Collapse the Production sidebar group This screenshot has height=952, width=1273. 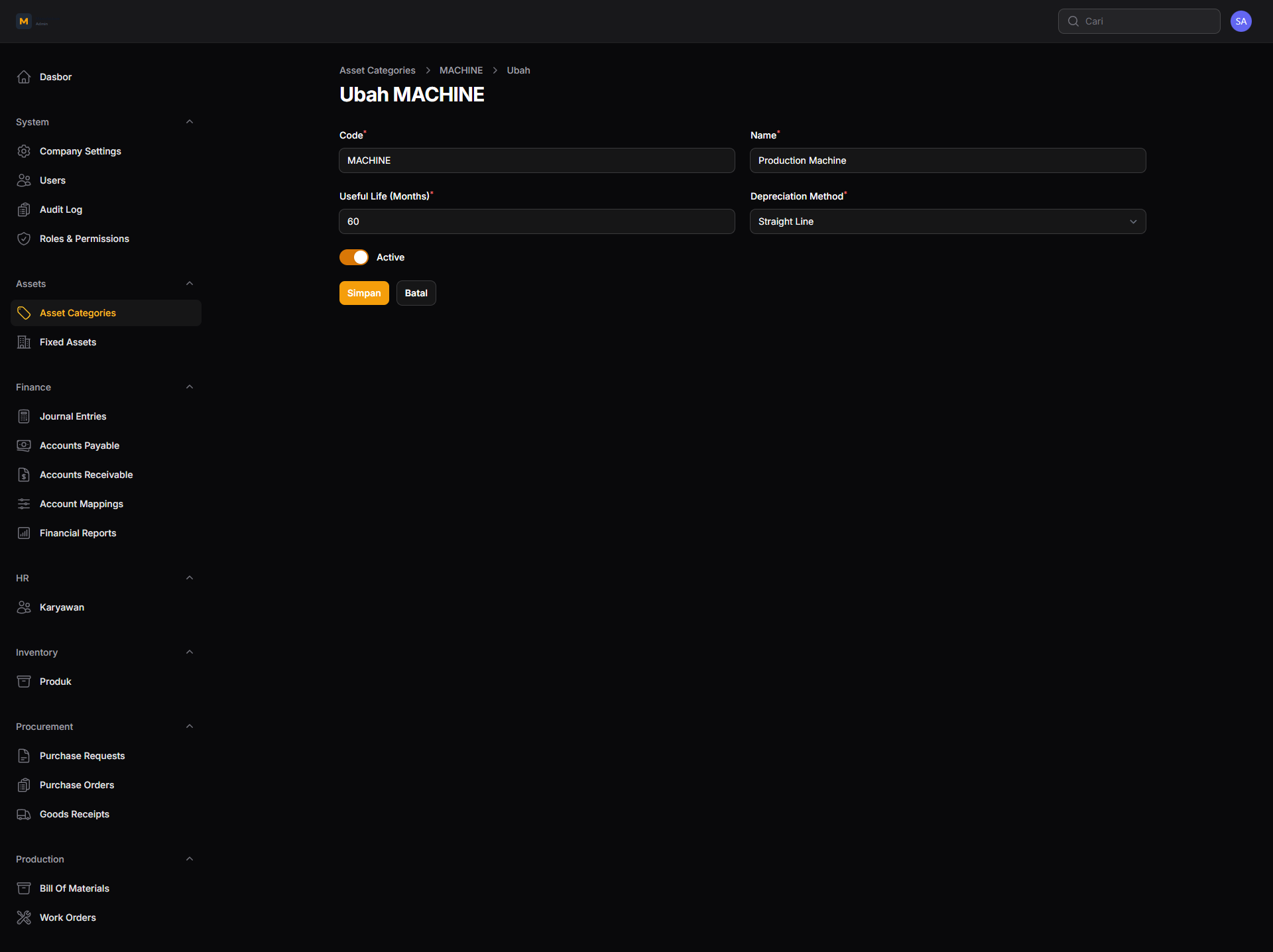tap(190, 859)
